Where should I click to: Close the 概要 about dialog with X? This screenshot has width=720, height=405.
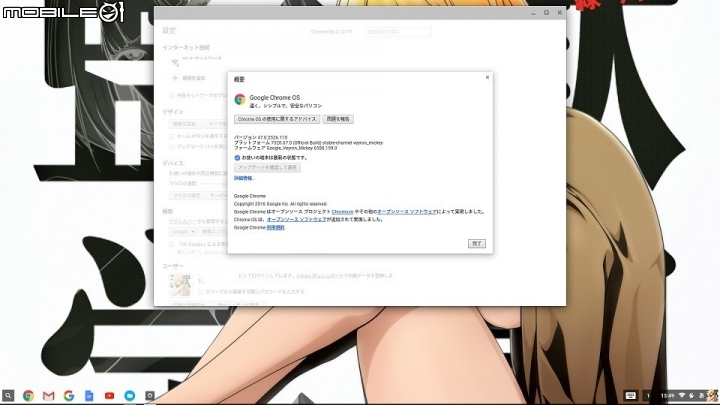point(487,77)
